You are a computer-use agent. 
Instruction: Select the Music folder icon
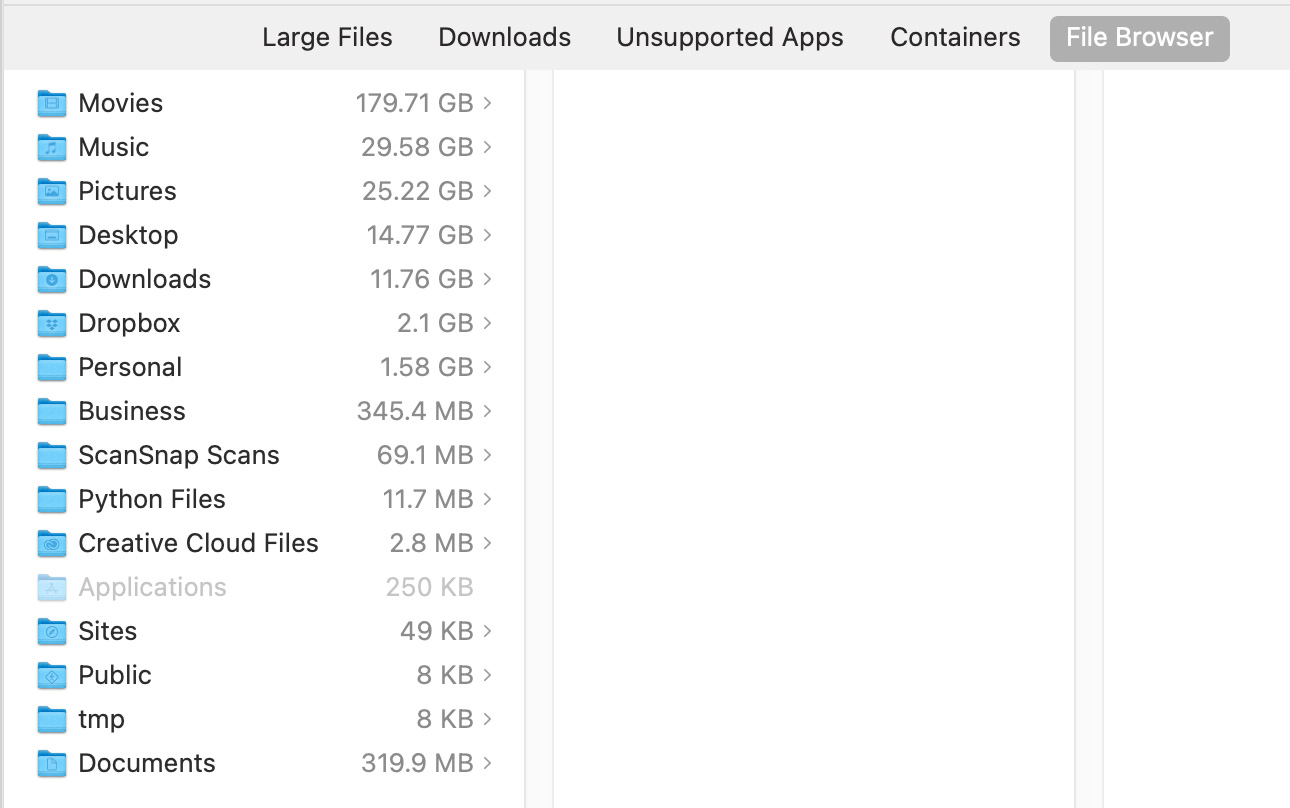point(52,147)
